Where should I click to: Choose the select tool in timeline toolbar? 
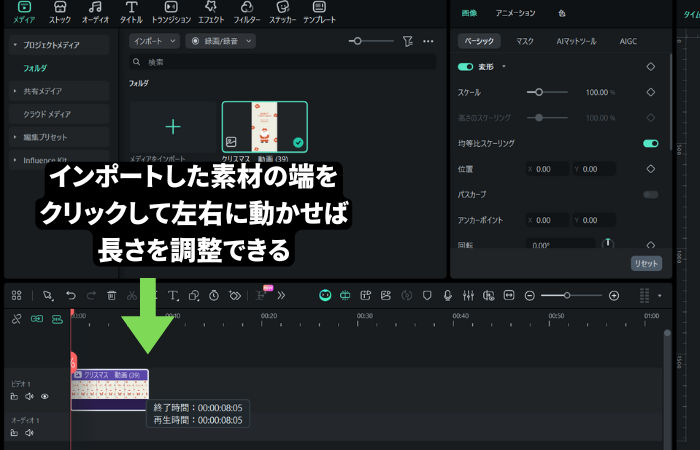pyautogui.click(x=48, y=295)
